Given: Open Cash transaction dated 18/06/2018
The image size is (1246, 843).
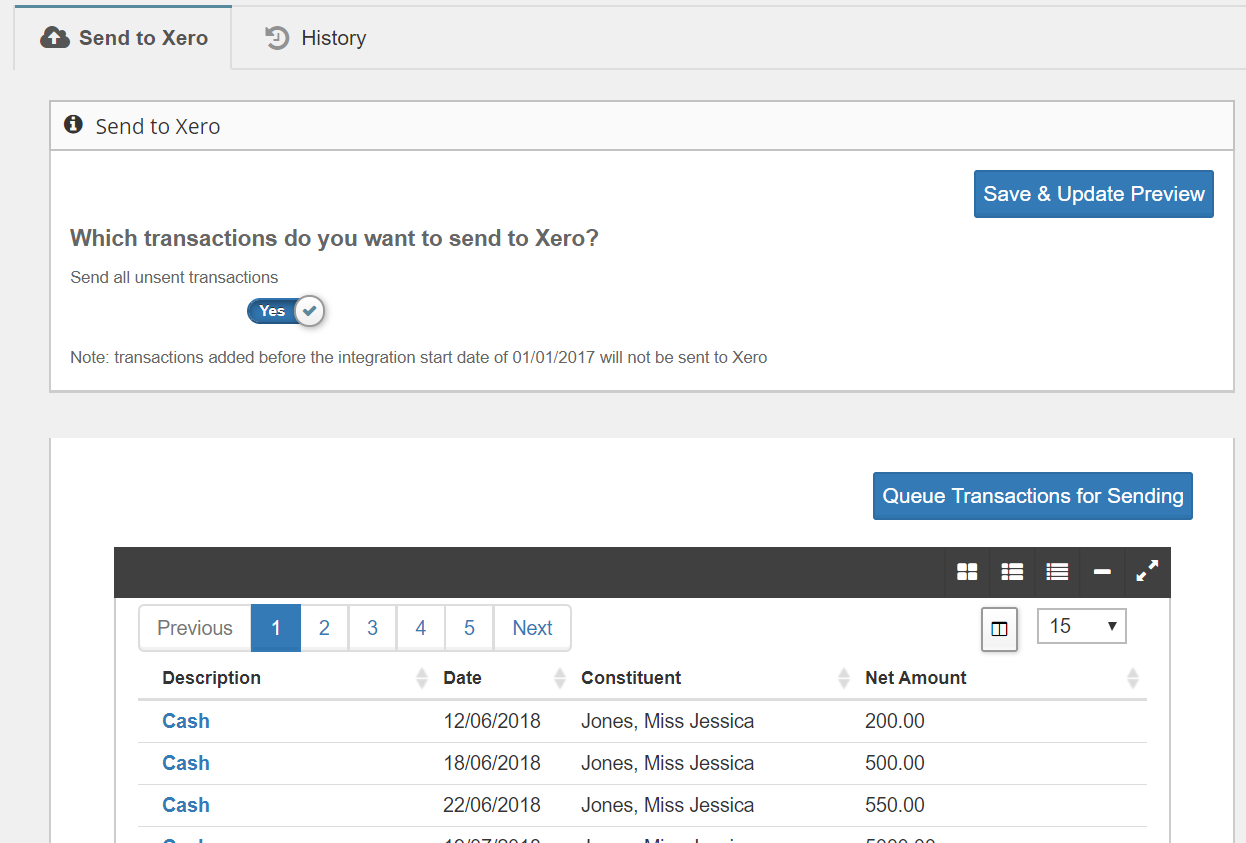Looking at the screenshot, I should pyautogui.click(x=186, y=763).
